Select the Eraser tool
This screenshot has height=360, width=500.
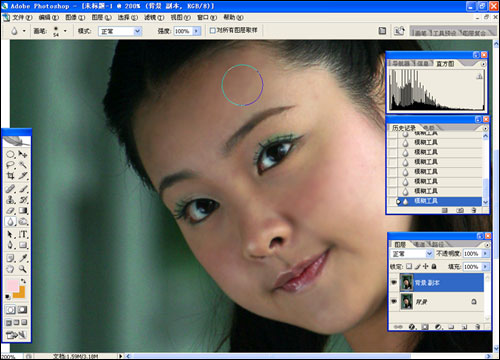(10, 211)
